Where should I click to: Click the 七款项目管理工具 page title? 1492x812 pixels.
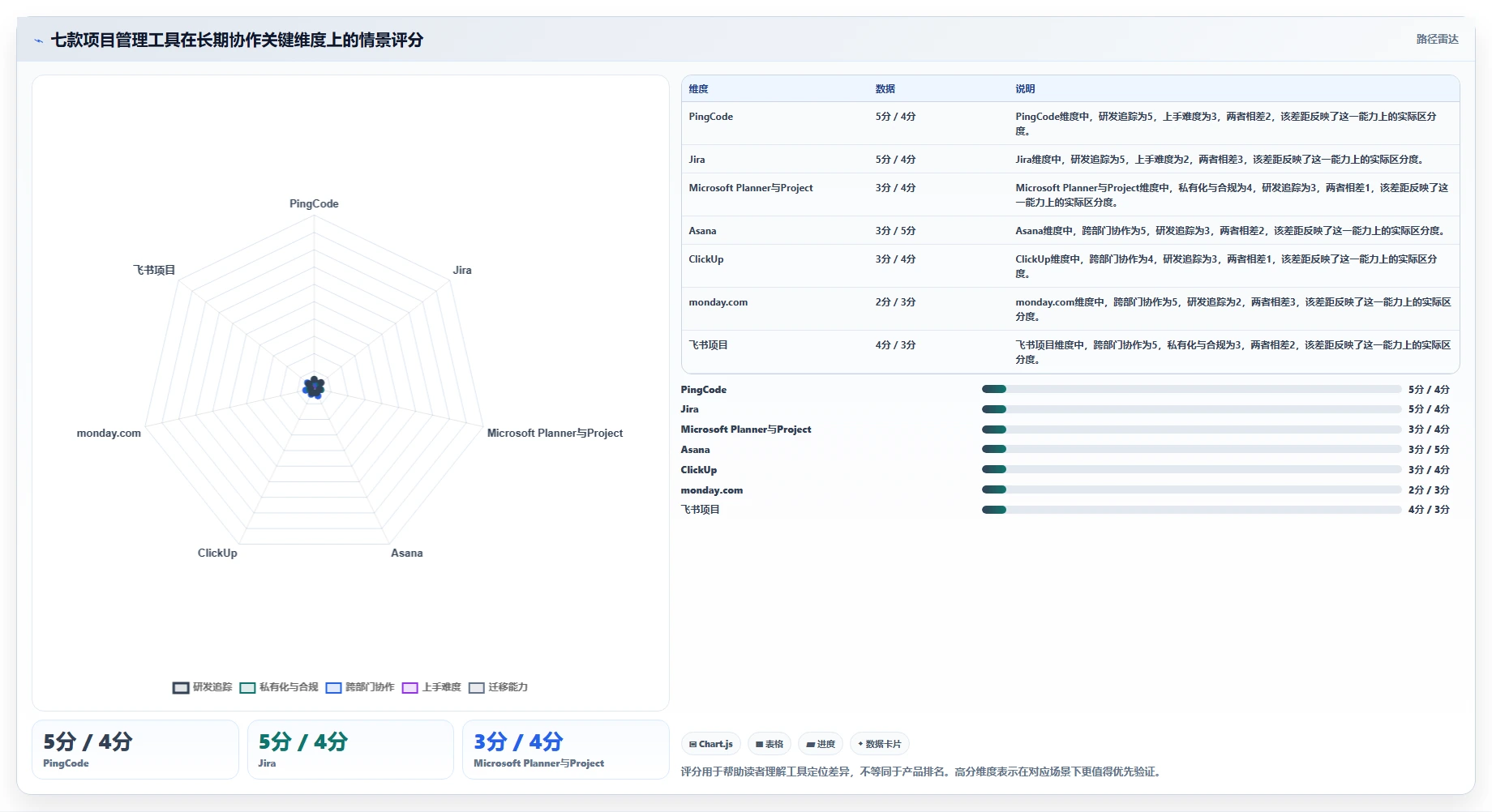237,40
